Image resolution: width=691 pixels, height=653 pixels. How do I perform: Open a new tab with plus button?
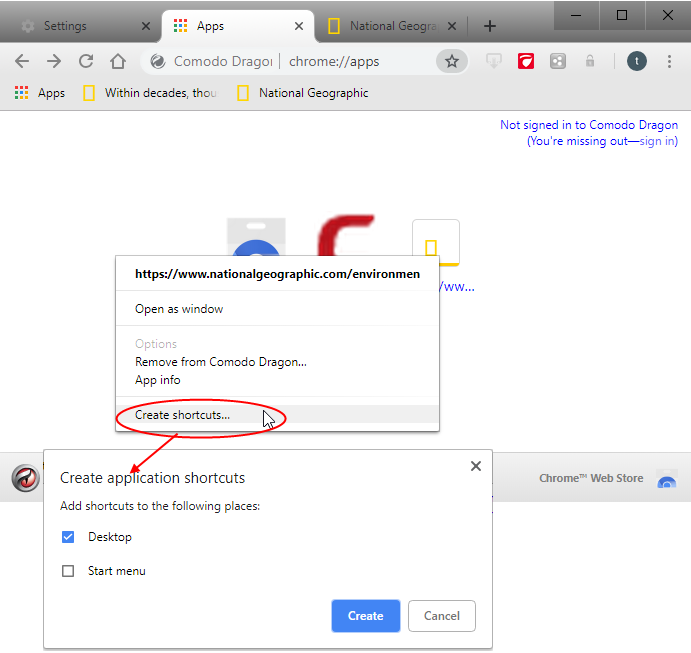click(490, 26)
